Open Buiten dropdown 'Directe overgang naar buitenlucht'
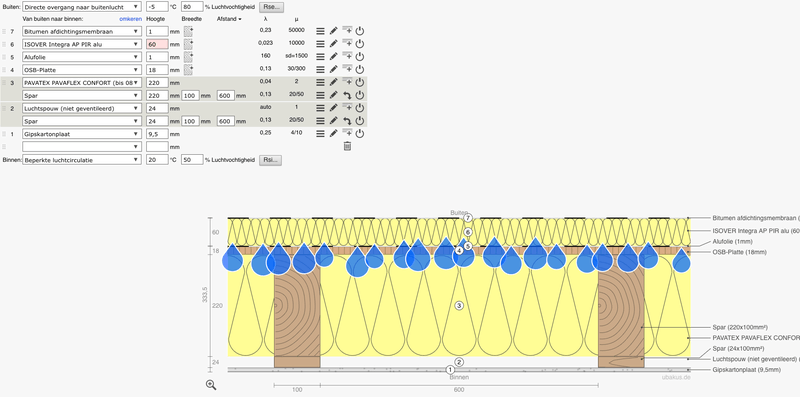 pyautogui.click(x=82, y=7)
